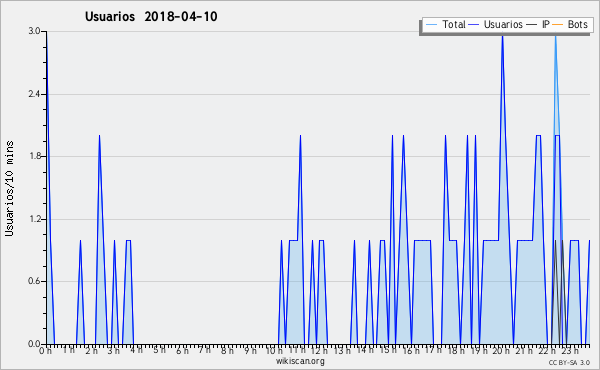The image size is (600, 370).
Task: Select the Total legend label
Action: (454, 24)
